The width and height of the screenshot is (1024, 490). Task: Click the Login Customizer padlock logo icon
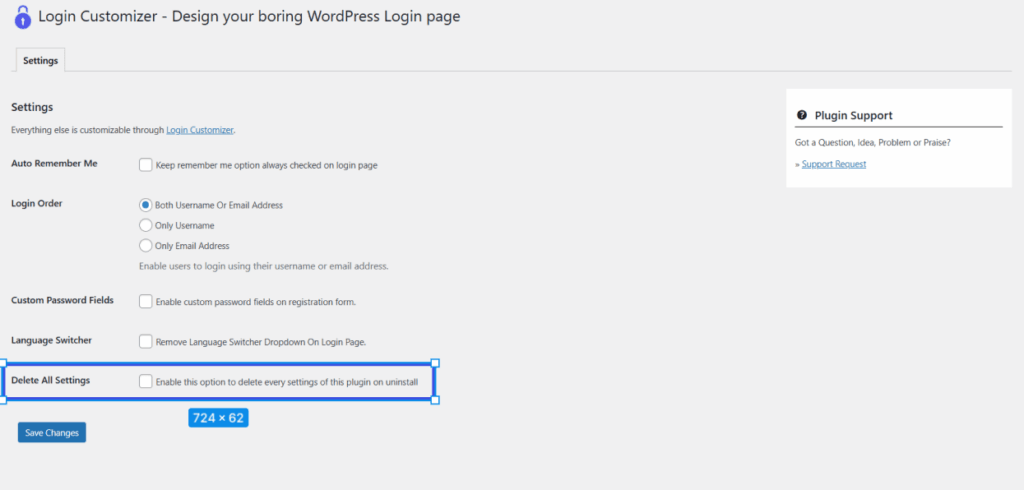[x=23, y=17]
